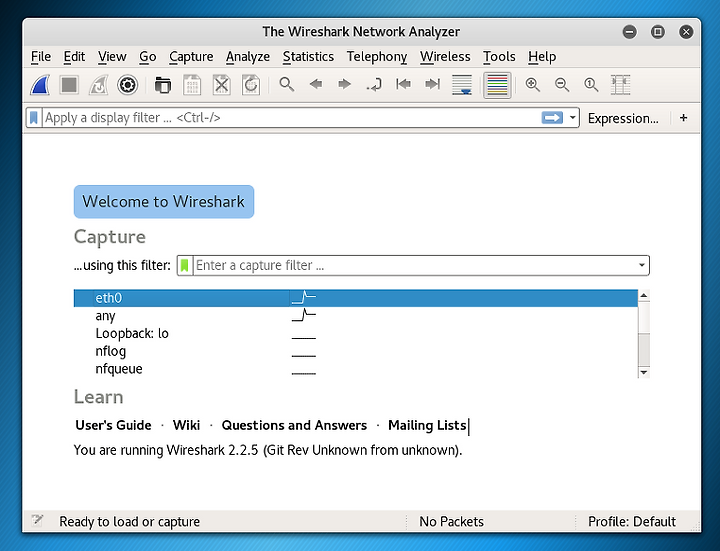720x551 pixels.
Task: Add a display filter button with plus
Action: pyautogui.click(x=684, y=118)
